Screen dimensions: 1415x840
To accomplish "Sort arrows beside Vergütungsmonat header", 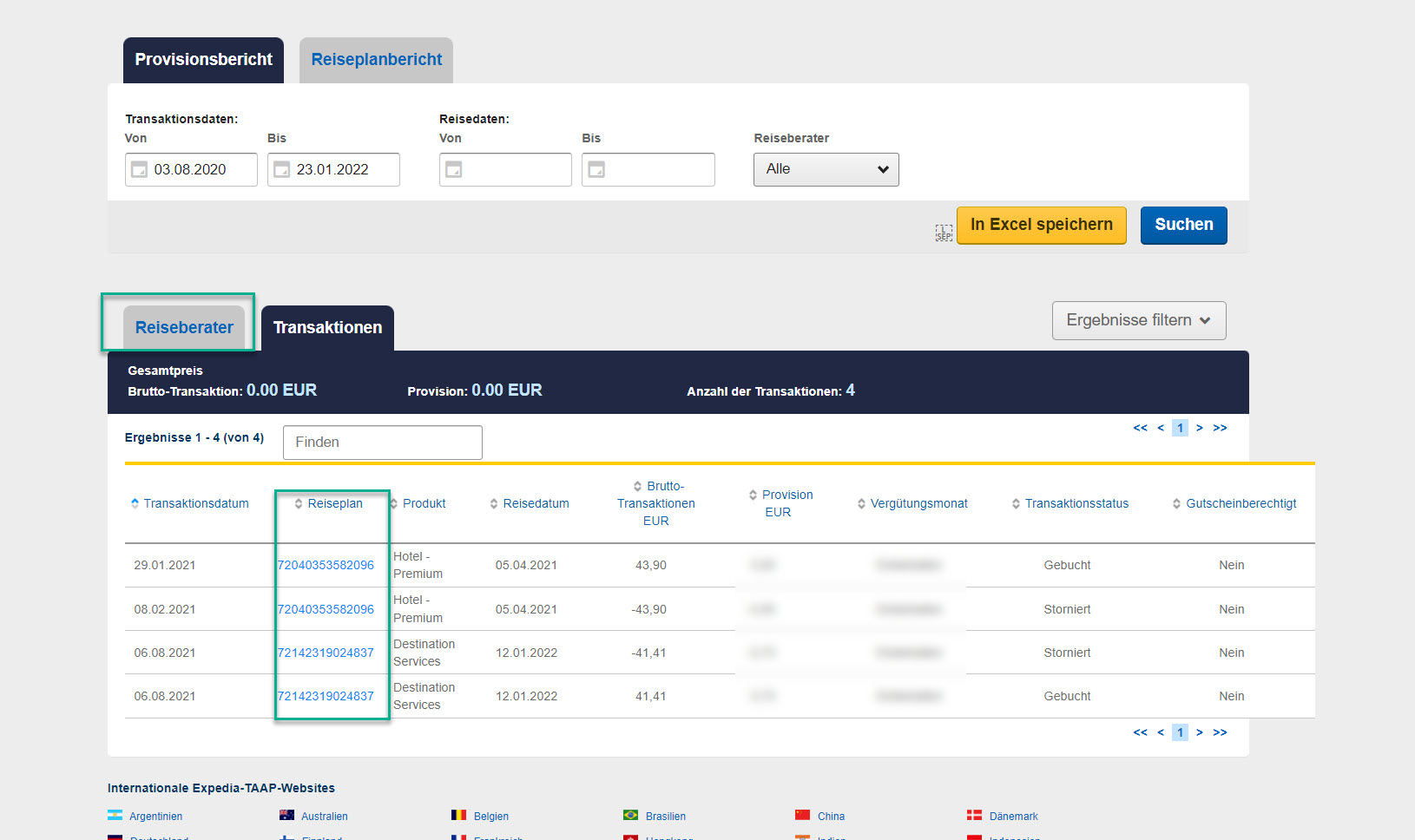I will tap(861, 503).
